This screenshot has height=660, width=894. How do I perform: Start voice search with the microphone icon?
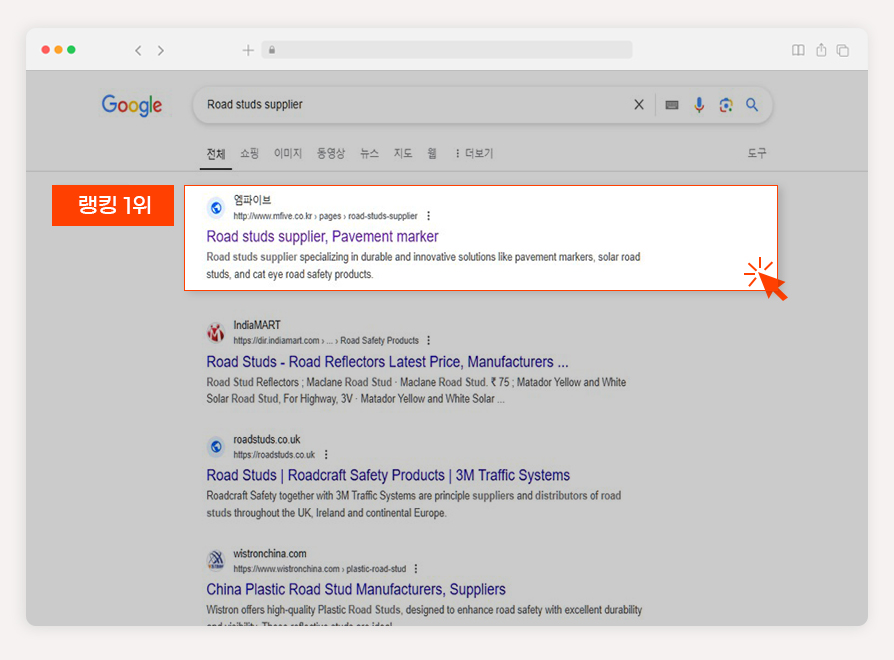click(699, 105)
